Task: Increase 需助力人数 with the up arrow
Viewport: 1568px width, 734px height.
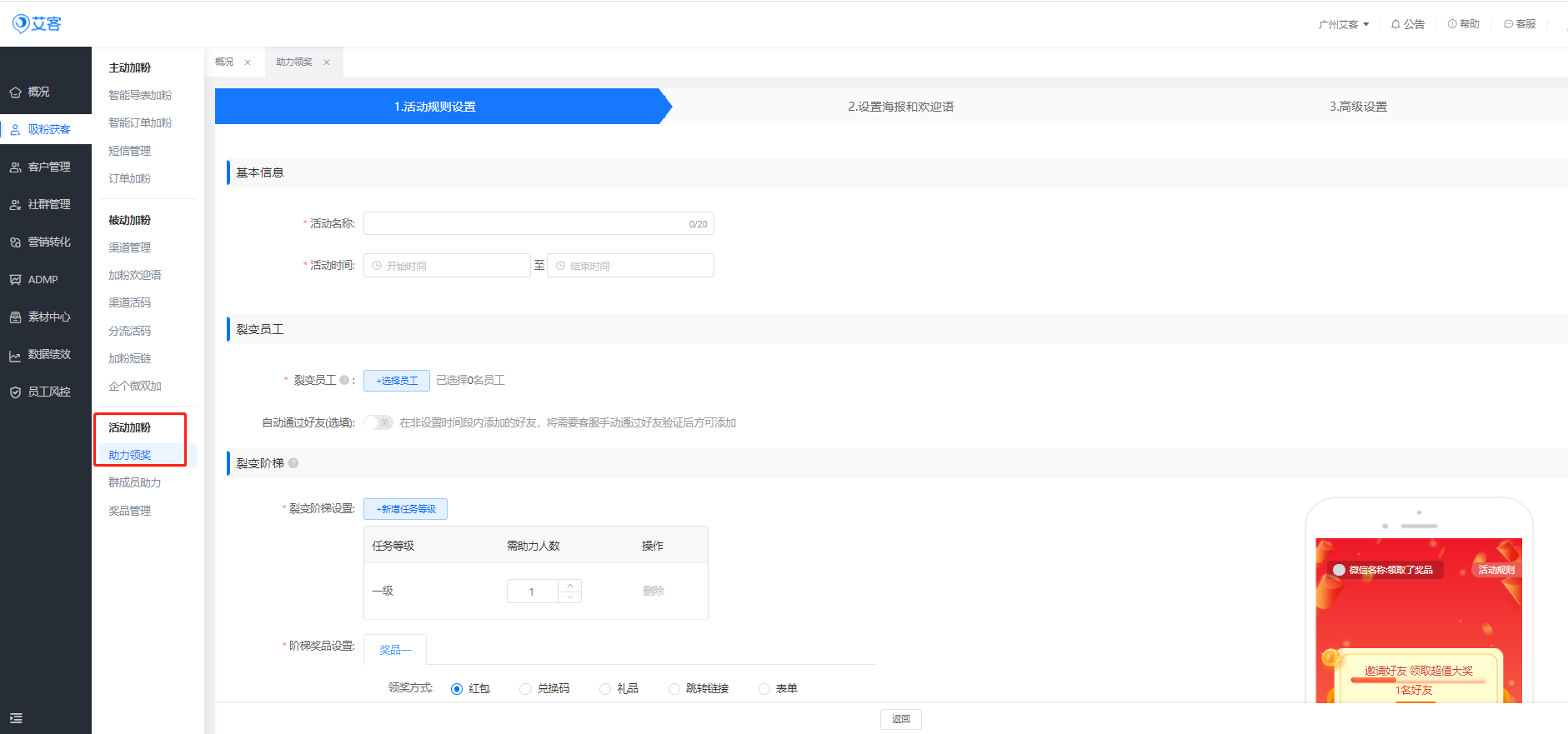Action: 570,586
